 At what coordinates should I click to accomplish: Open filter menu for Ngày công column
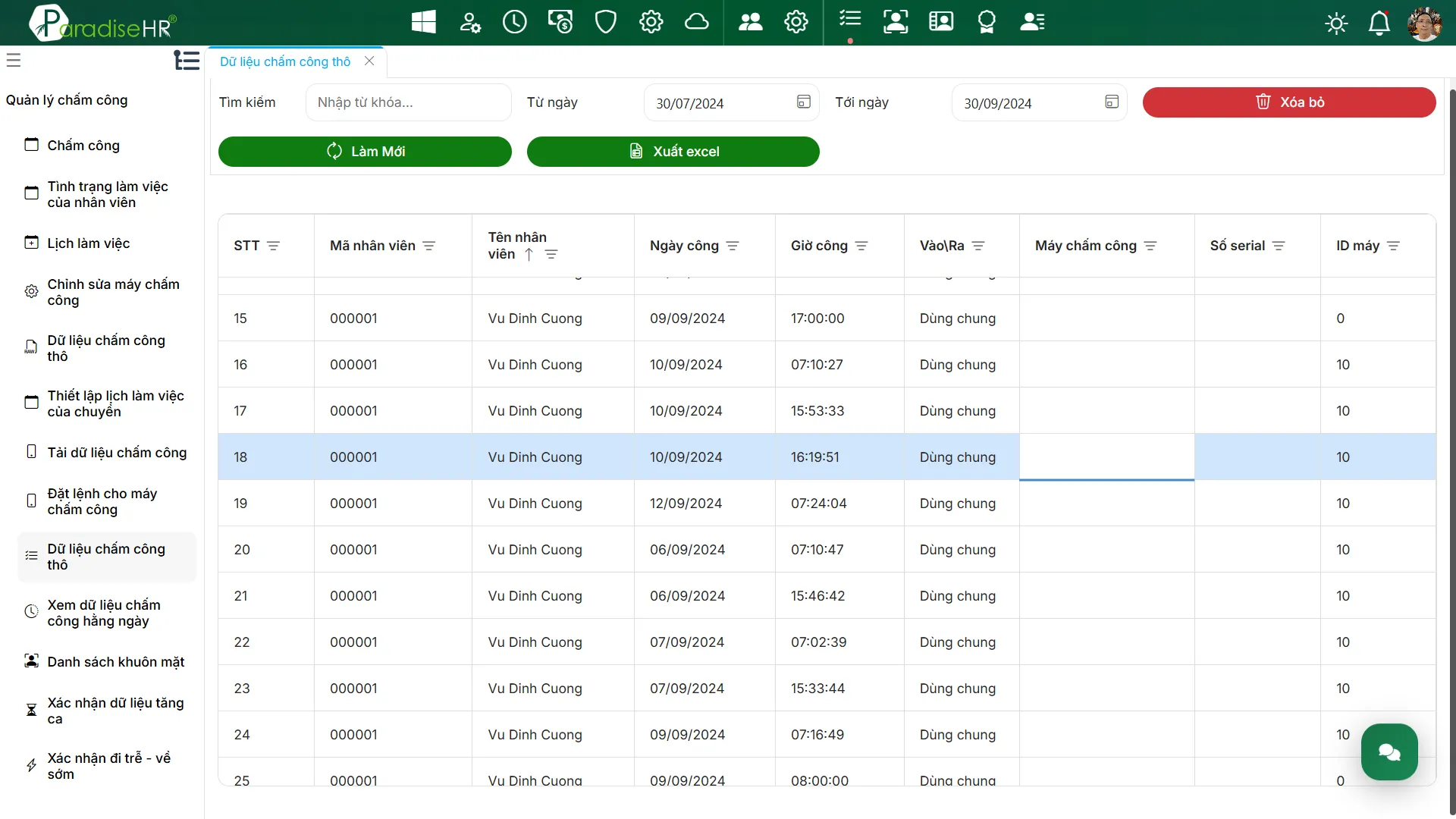[x=733, y=246]
